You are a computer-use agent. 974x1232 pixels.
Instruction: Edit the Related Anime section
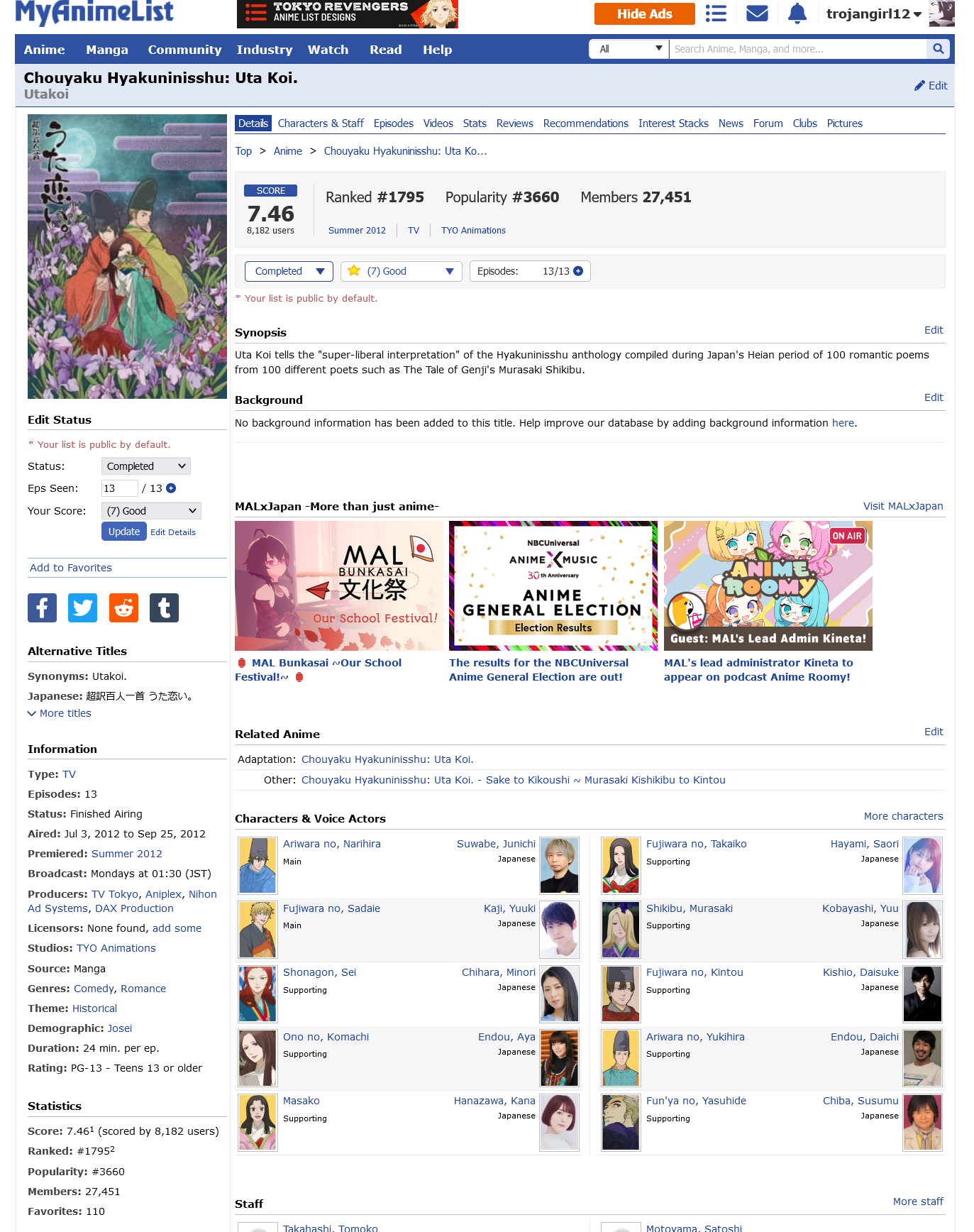click(934, 732)
